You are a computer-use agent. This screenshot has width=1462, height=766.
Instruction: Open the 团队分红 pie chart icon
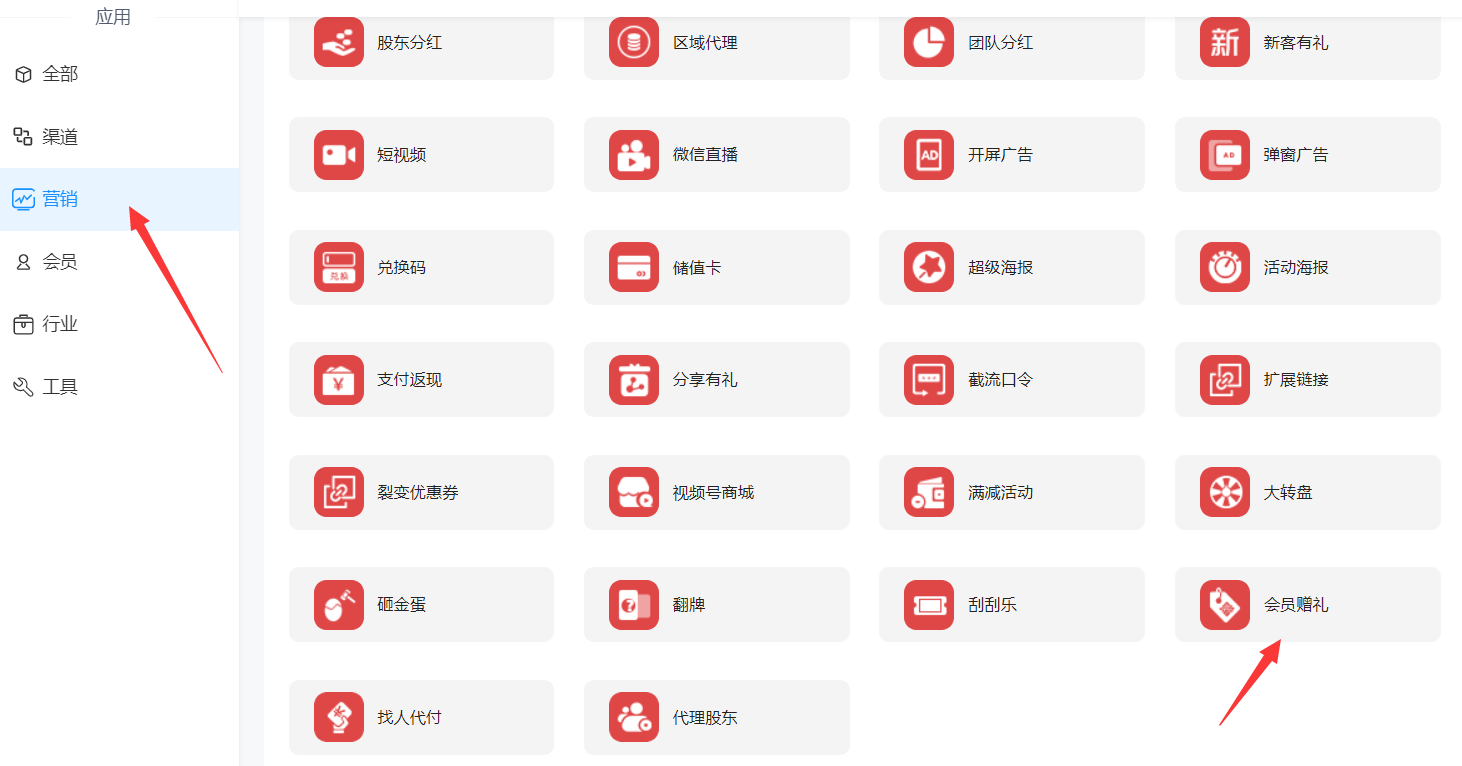tap(929, 43)
